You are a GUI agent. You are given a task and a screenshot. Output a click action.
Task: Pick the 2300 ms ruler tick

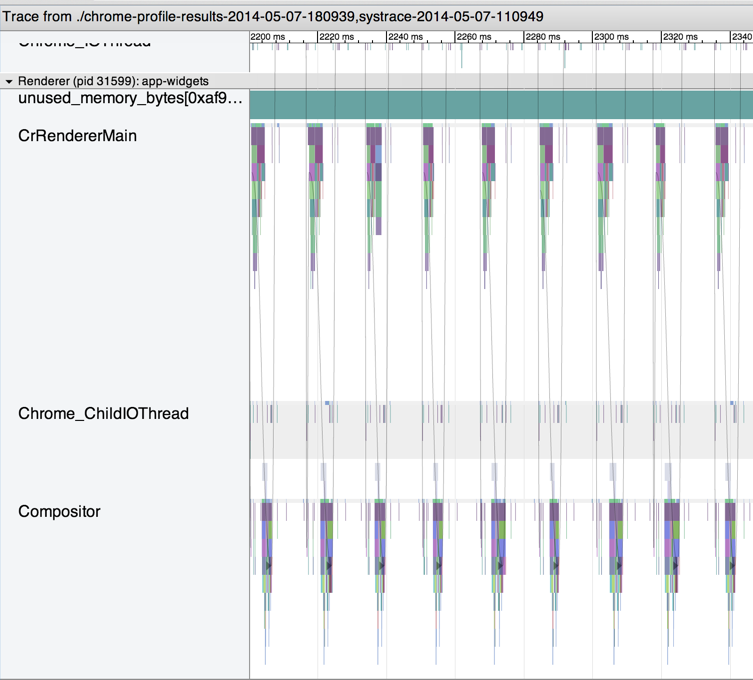coord(611,36)
